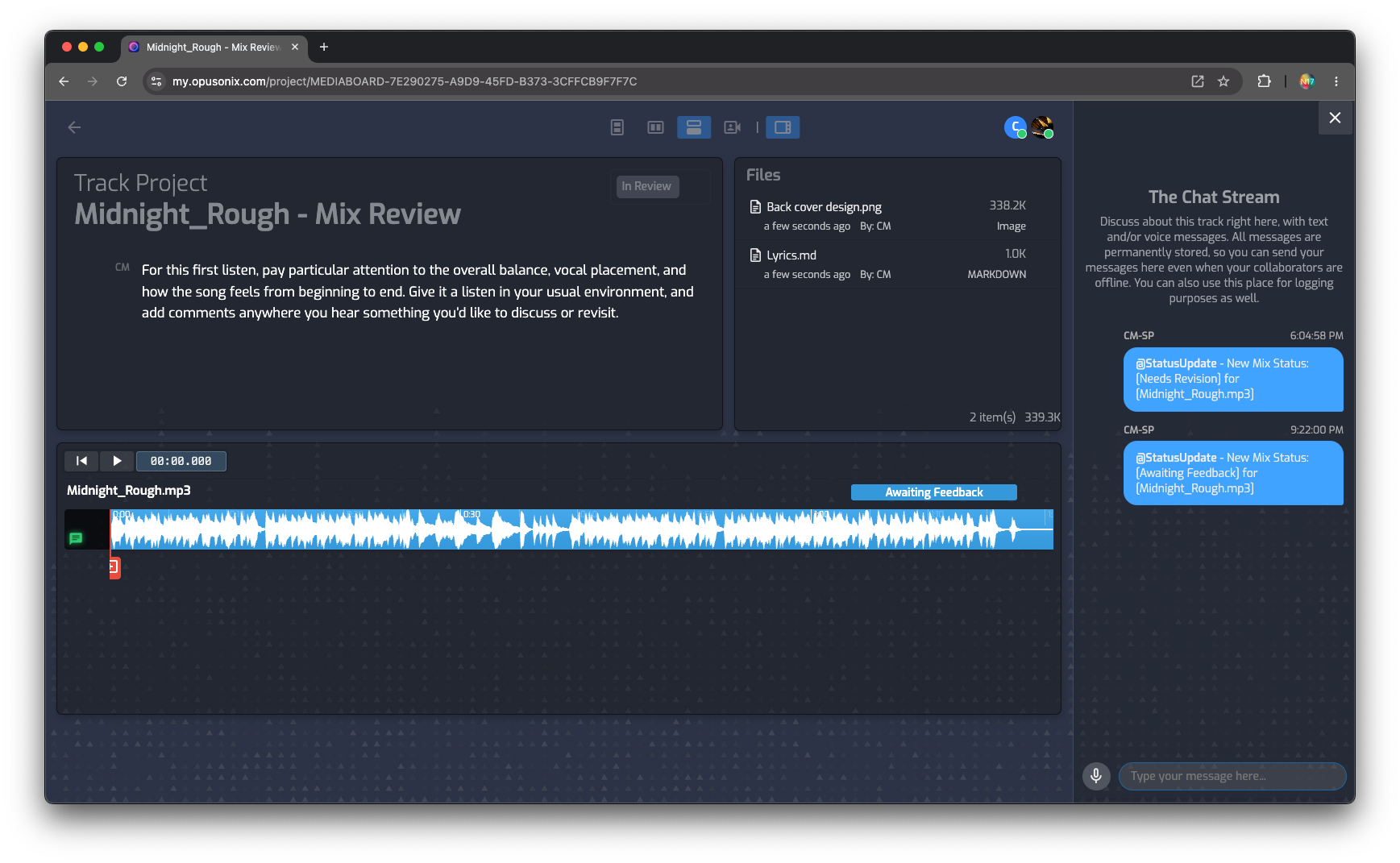The height and width of the screenshot is (863, 1400).
Task: Click the green comments icon on the track
Action: 76,538
